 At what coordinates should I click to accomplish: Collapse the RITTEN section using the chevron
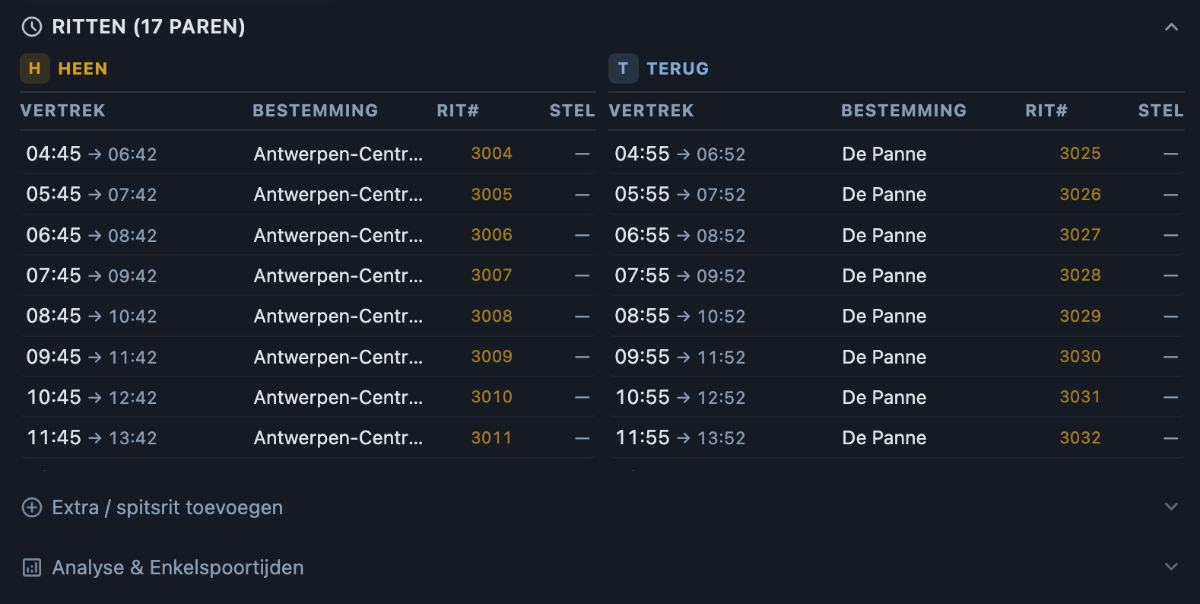point(1172,27)
